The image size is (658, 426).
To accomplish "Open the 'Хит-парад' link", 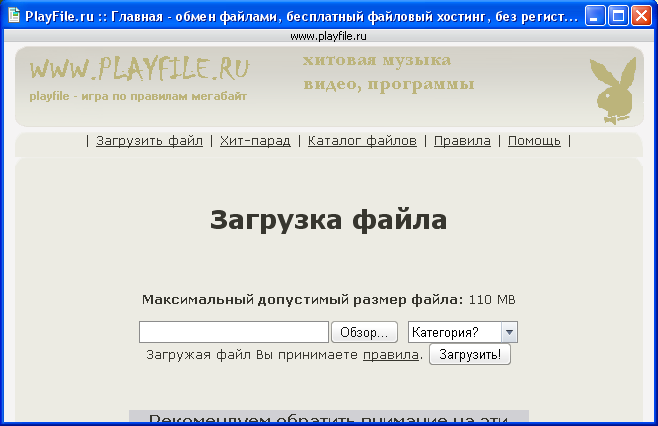I will click(255, 141).
